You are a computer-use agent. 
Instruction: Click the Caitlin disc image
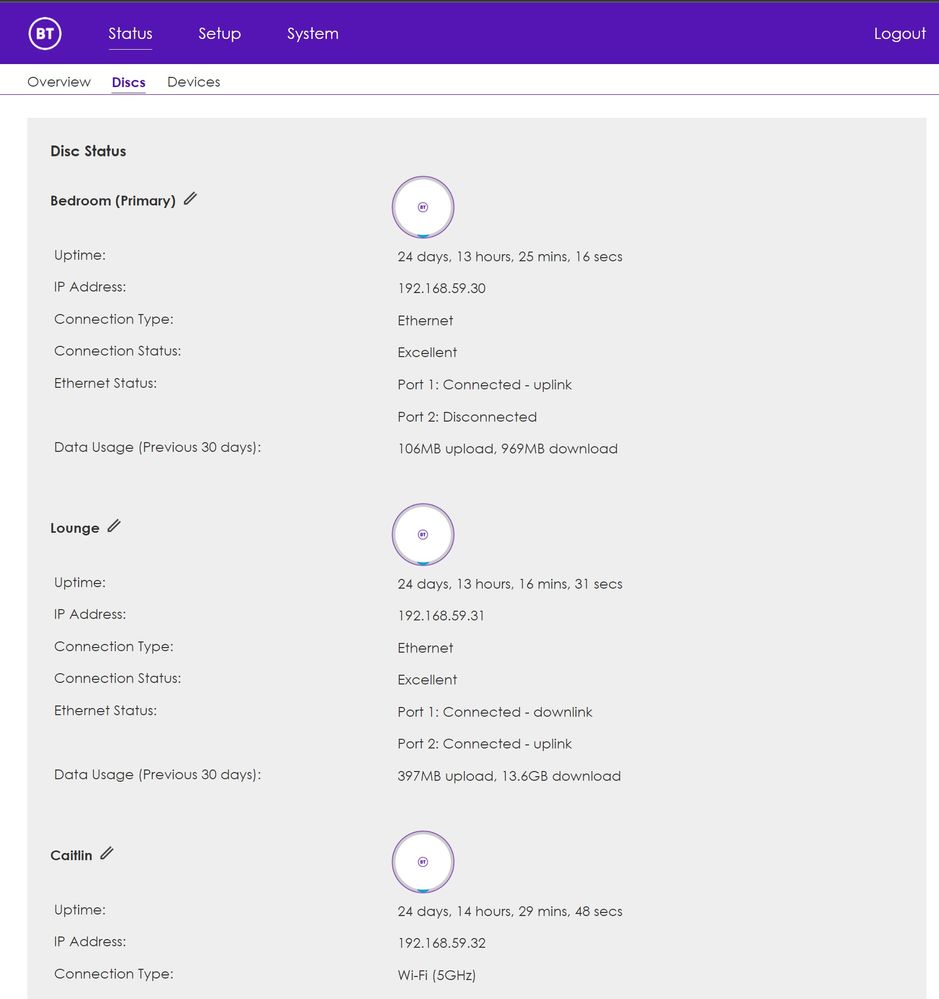coord(422,862)
